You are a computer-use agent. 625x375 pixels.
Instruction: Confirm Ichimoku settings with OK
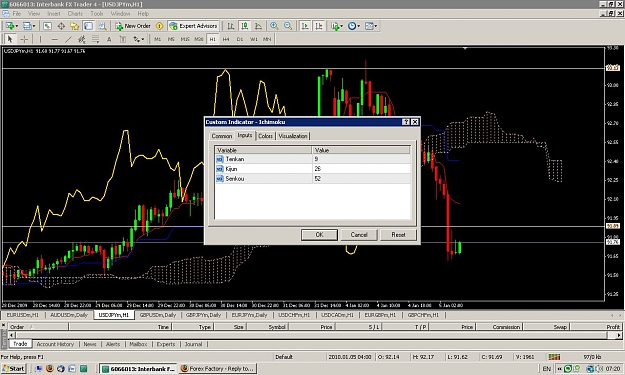pos(319,235)
